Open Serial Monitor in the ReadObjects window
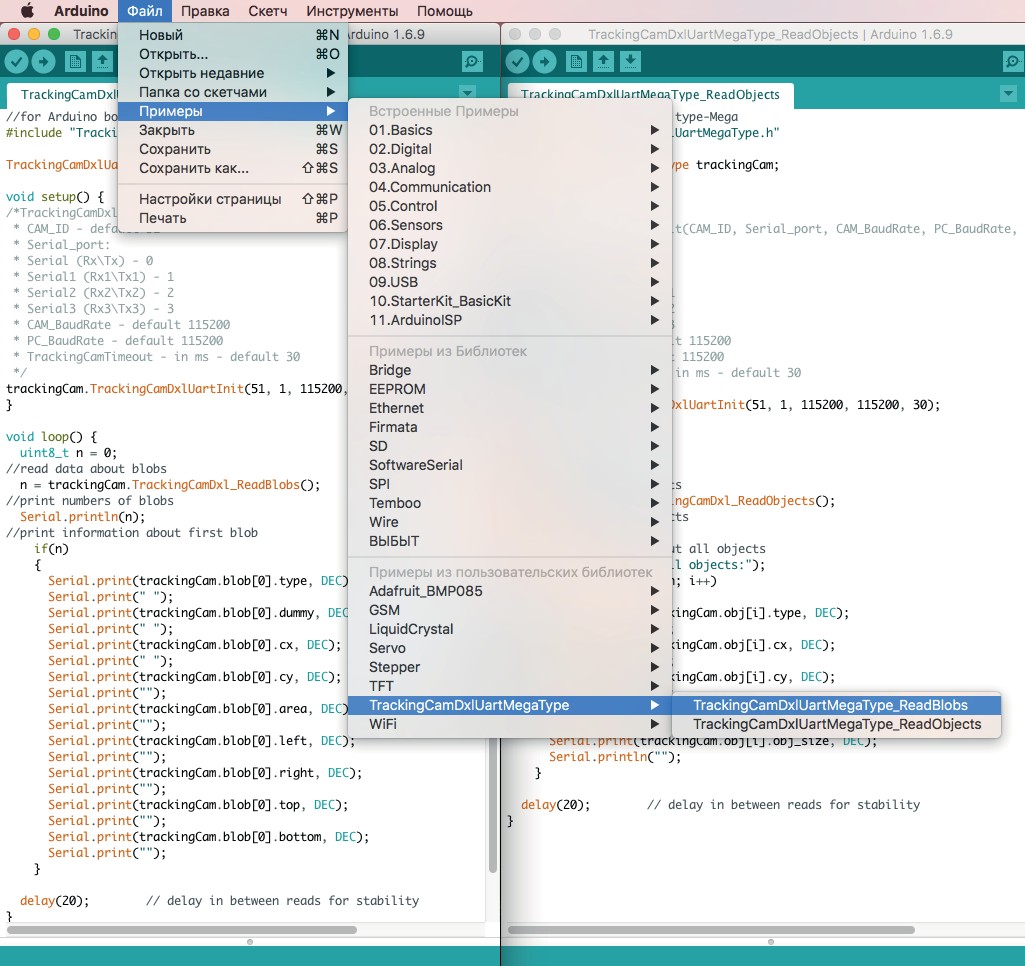The height and width of the screenshot is (966, 1025). point(1011,62)
